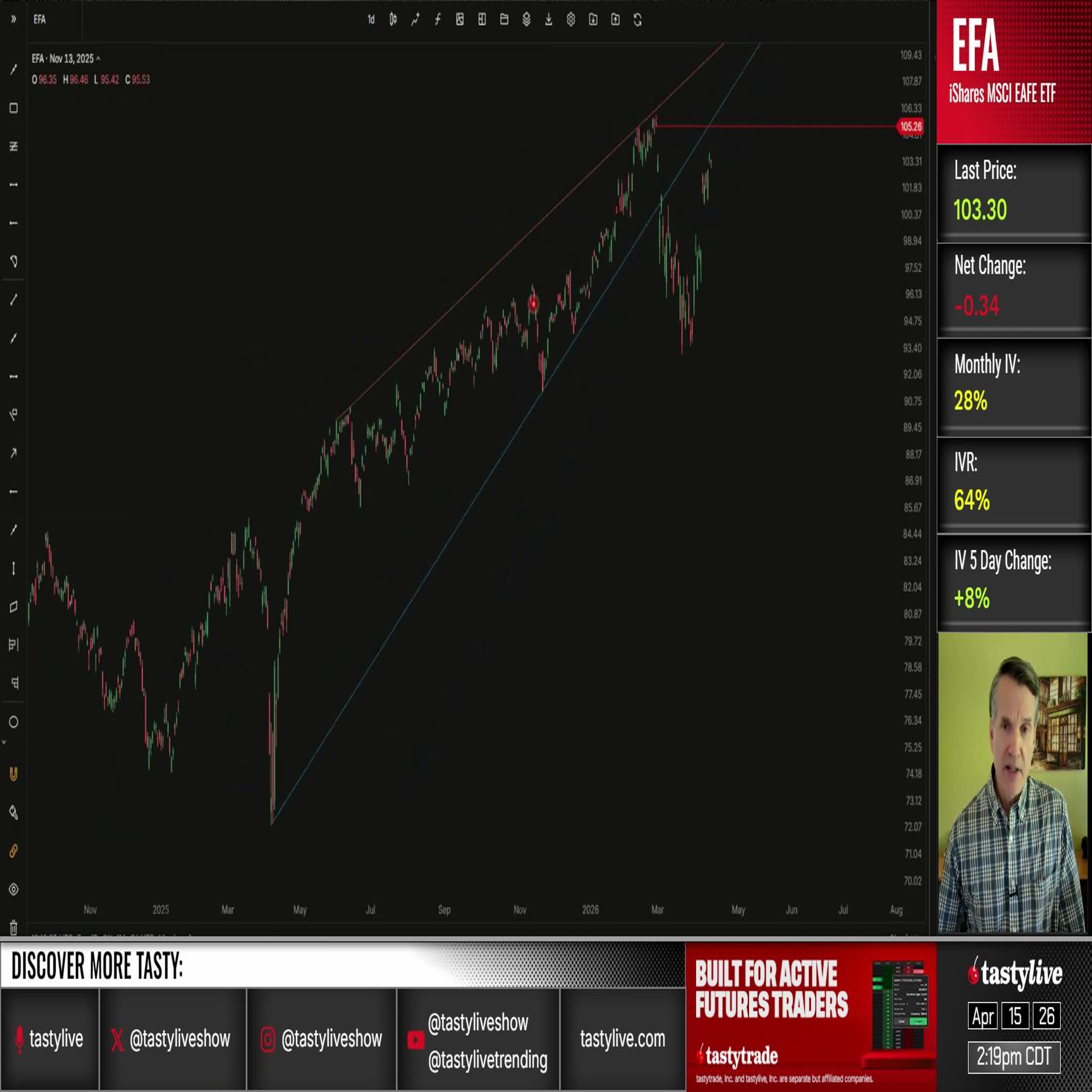
Task: Refresh the chart with circular arrows icon
Action: (x=638, y=20)
